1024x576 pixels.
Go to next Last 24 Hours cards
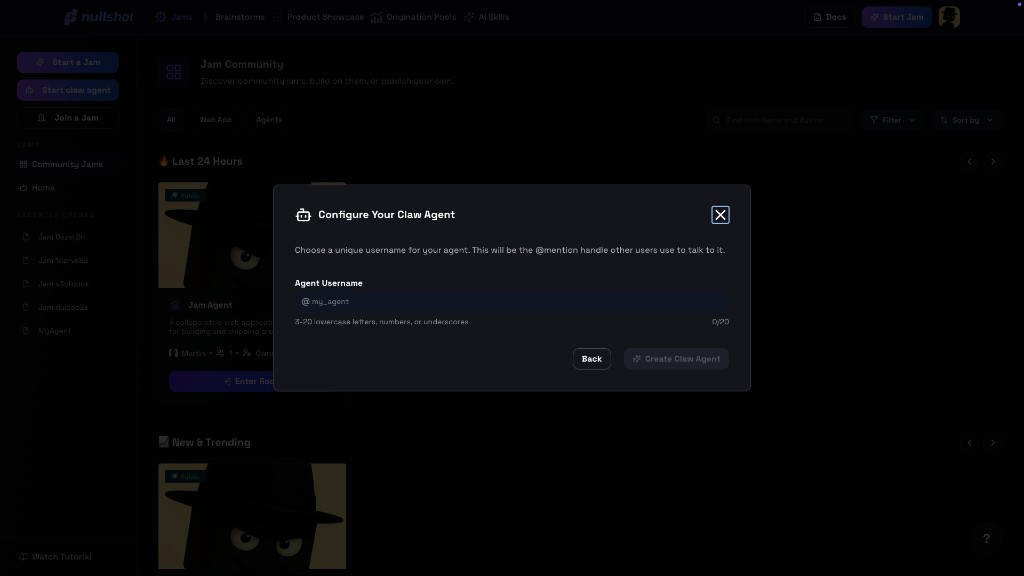click(993, 161)
